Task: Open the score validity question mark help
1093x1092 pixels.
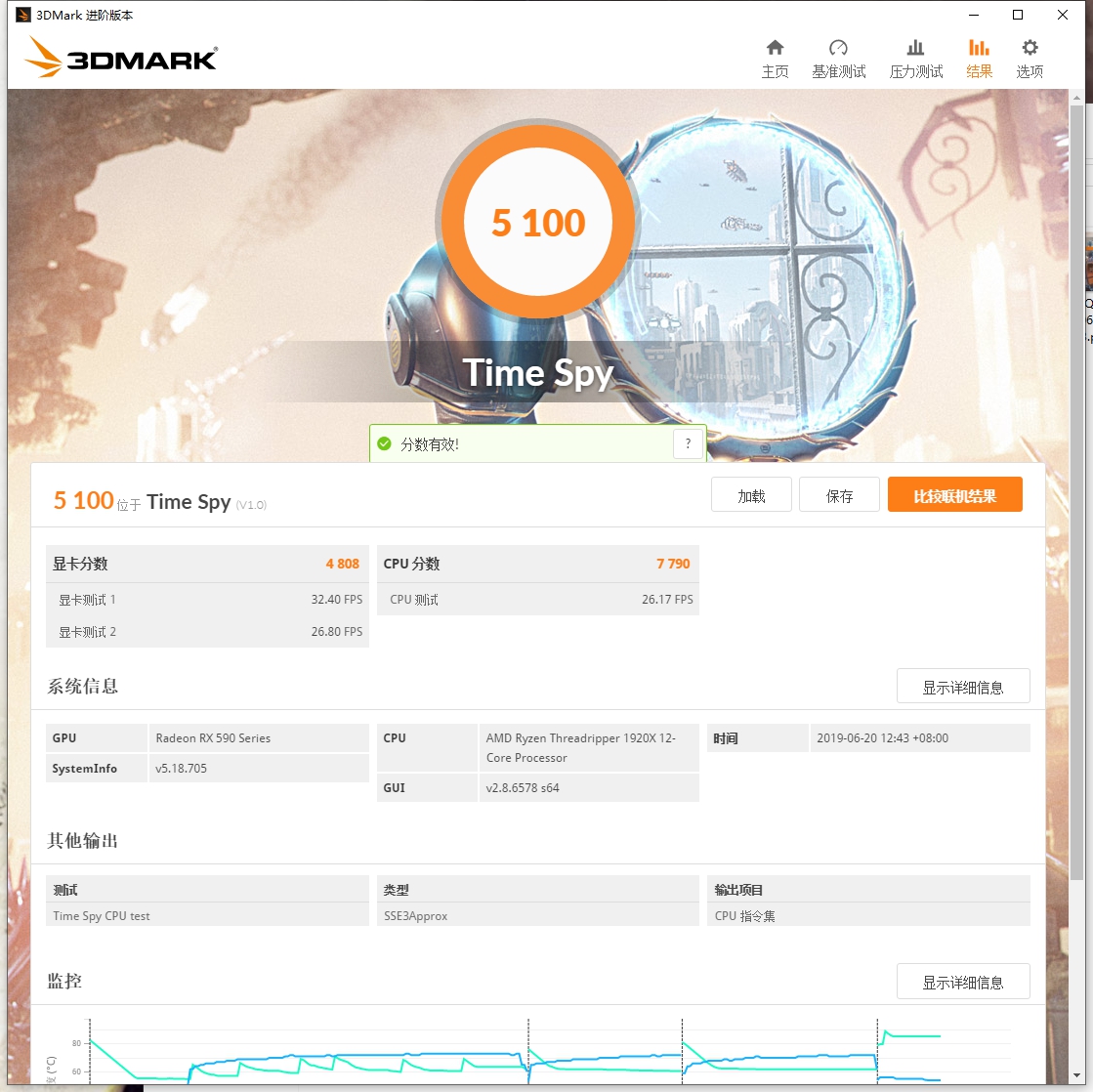Action: (x=689, y=442)
